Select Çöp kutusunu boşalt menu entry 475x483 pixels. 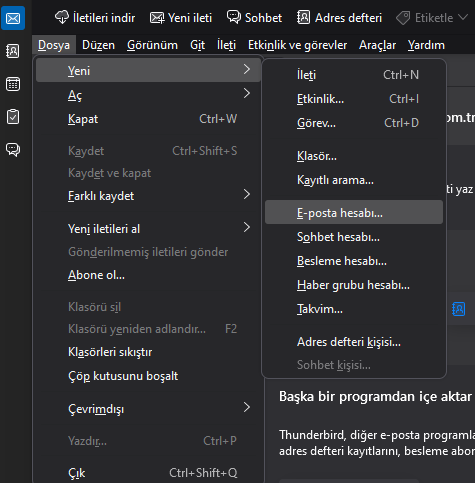click(148, 376)
